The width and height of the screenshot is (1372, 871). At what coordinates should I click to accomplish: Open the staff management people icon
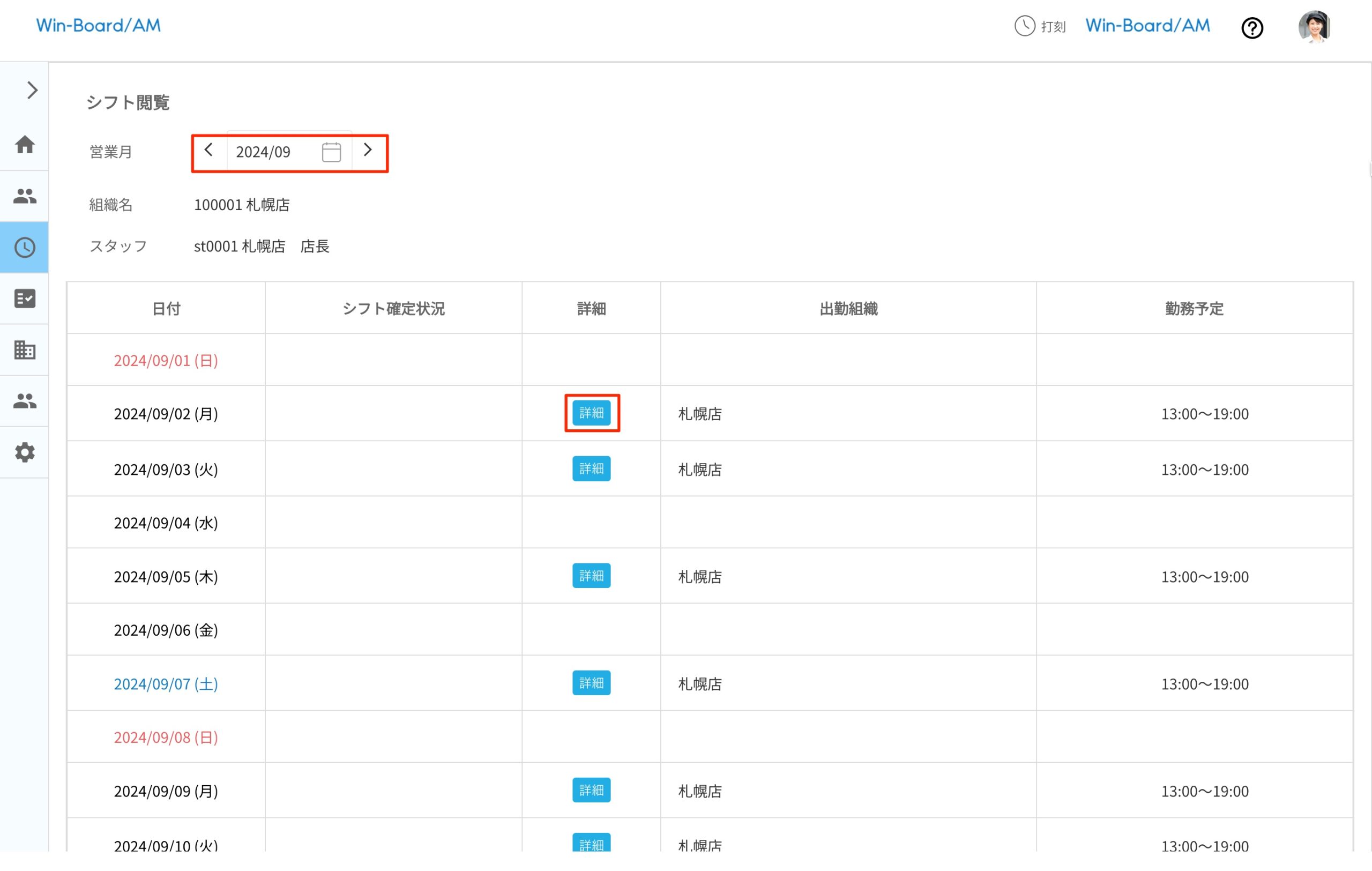point(24,196)
